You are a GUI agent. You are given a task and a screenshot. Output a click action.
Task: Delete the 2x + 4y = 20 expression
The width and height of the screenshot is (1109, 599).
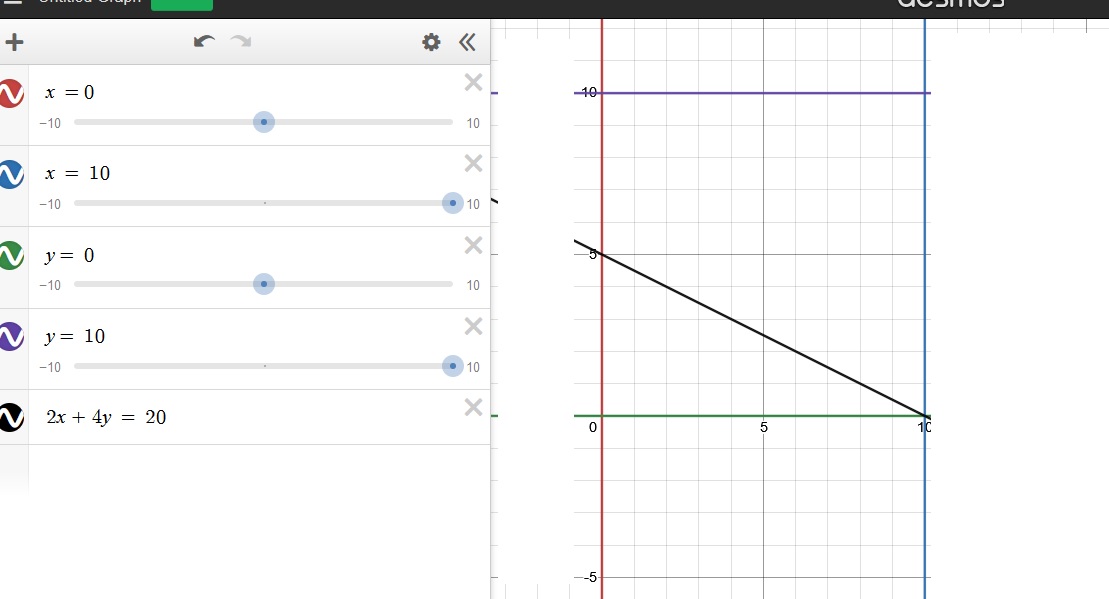tap(473, 407)
